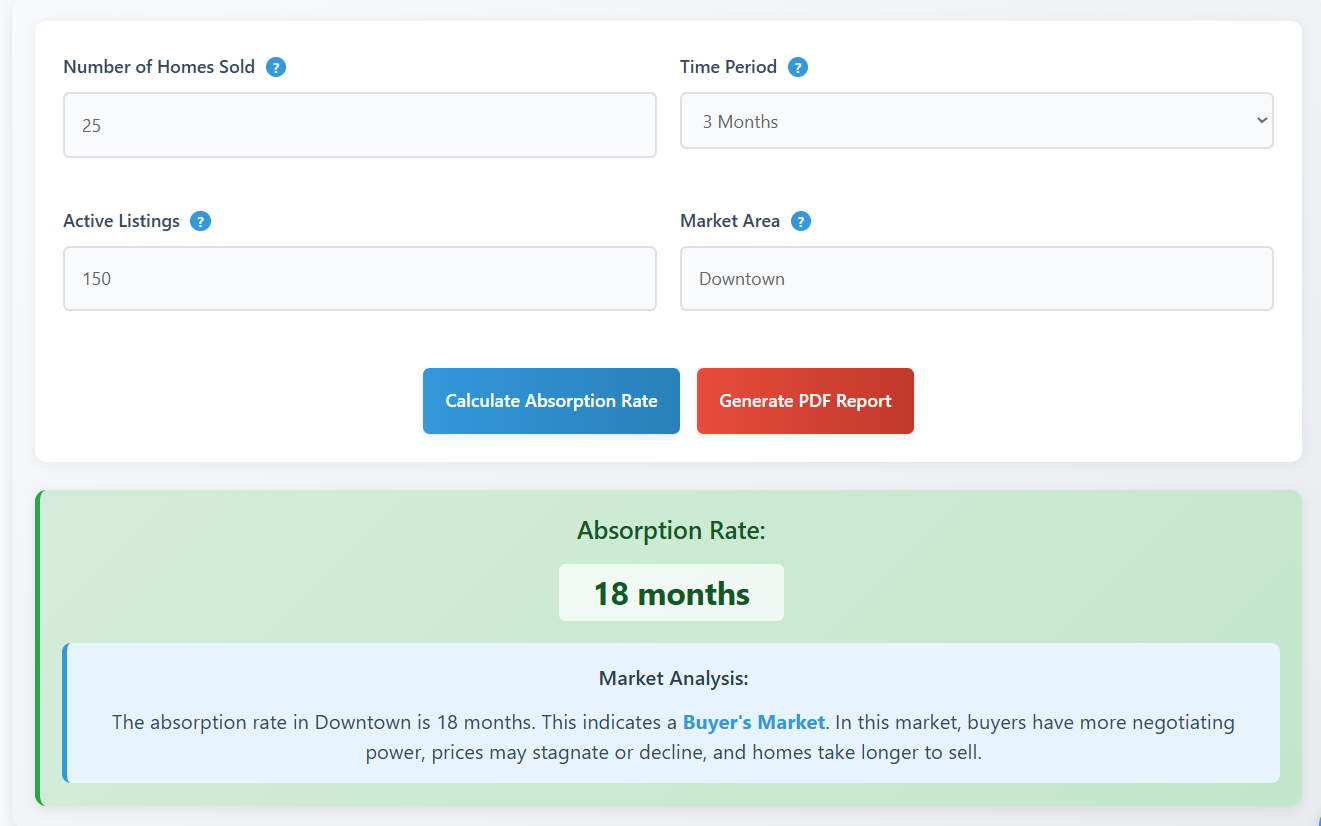Select the Active Listings input showing 150

coord(360,278)
